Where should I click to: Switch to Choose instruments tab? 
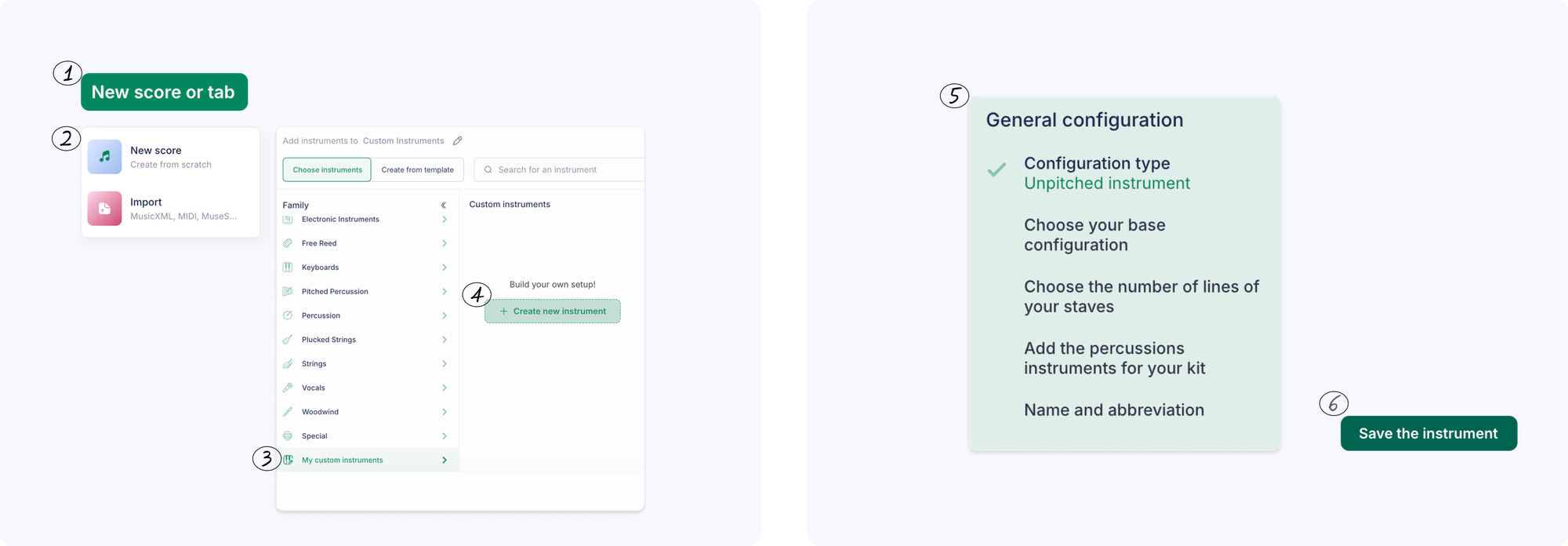point(327,169)
